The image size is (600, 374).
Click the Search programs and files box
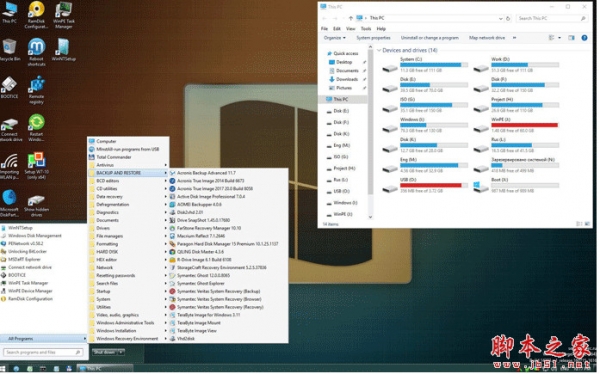pos(43,353)
